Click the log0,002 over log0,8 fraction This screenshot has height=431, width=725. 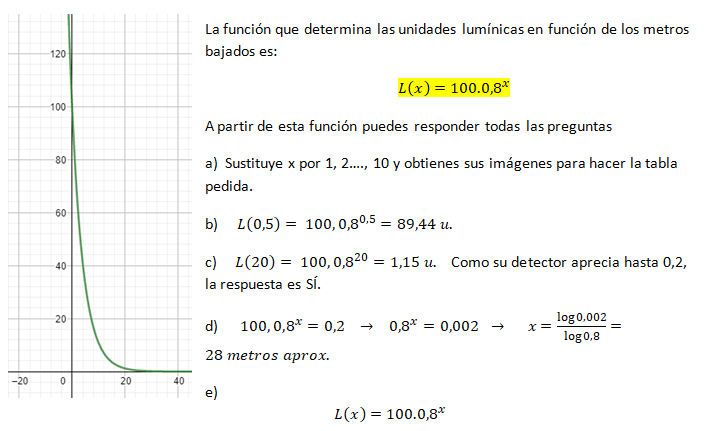click(x=583, y=326)
